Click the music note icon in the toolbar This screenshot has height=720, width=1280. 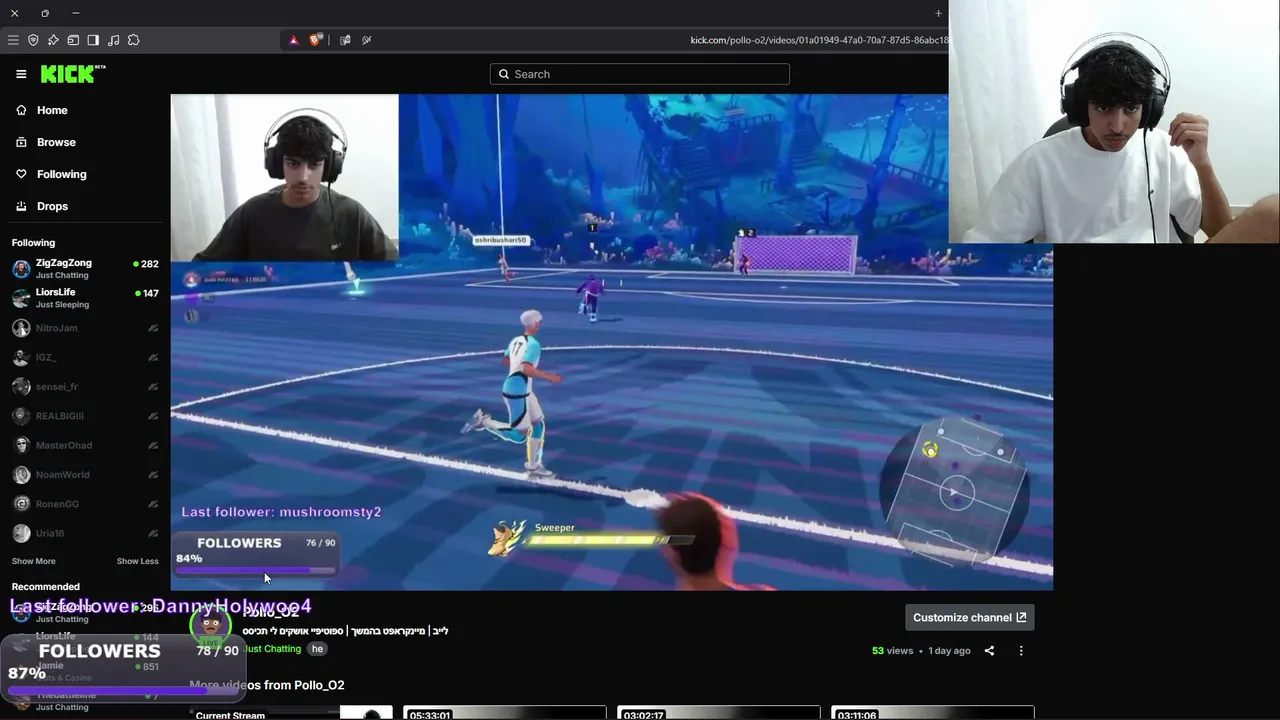tap(113, 40)
